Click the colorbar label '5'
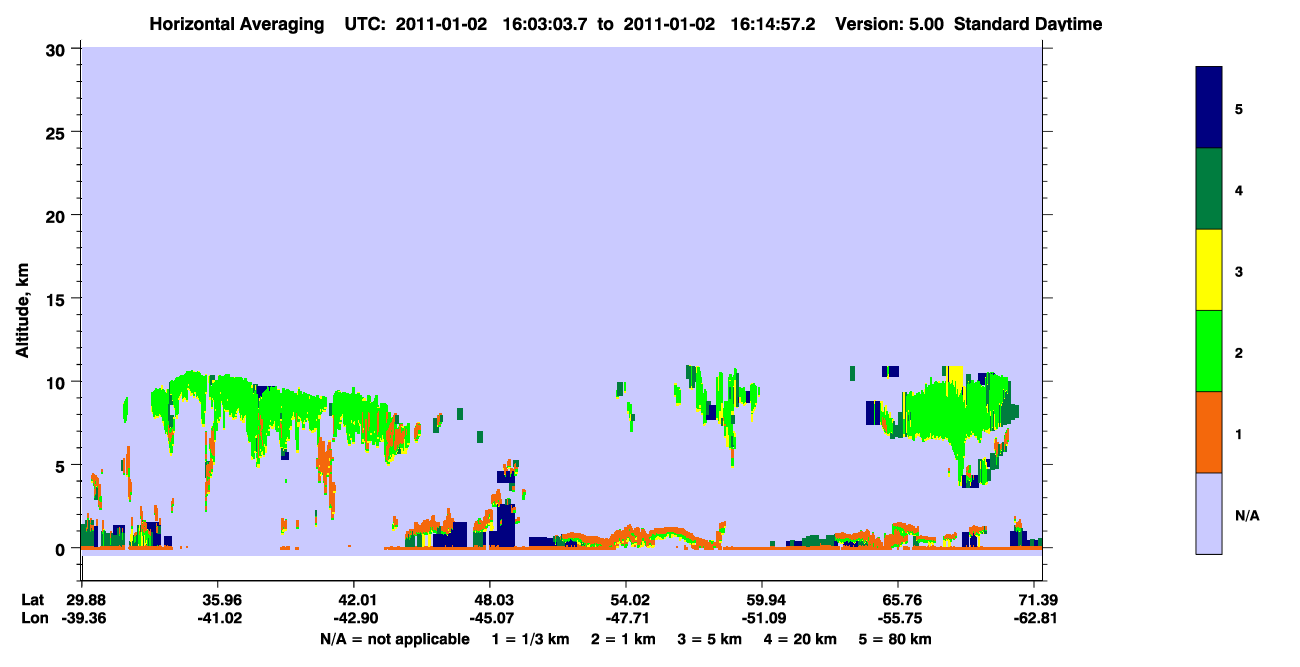This screenshot has height=667, width=1300. 1239,108
